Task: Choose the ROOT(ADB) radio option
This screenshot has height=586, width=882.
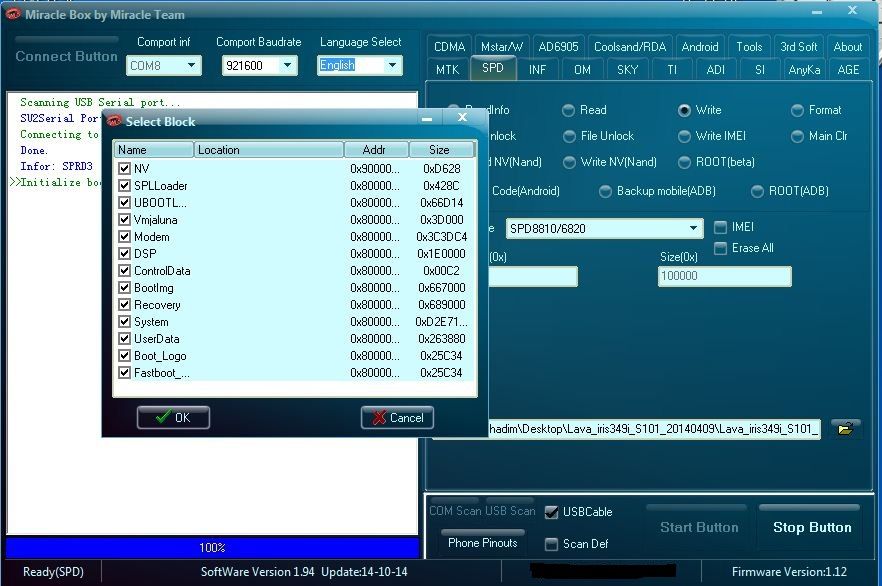Action: pos(757,191)
